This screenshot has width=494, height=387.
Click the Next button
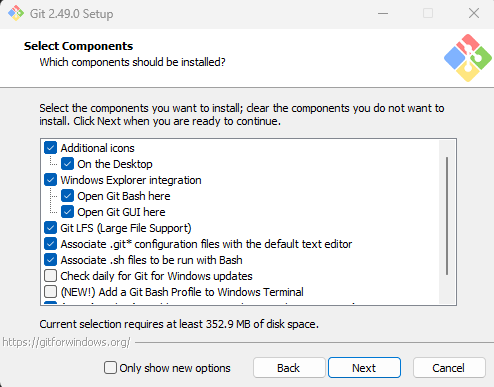point(364,368)
